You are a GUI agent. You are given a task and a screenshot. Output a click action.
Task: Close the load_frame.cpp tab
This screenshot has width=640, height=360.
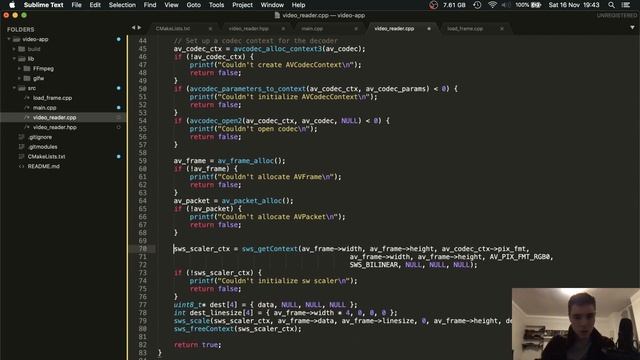click(502, 29)
